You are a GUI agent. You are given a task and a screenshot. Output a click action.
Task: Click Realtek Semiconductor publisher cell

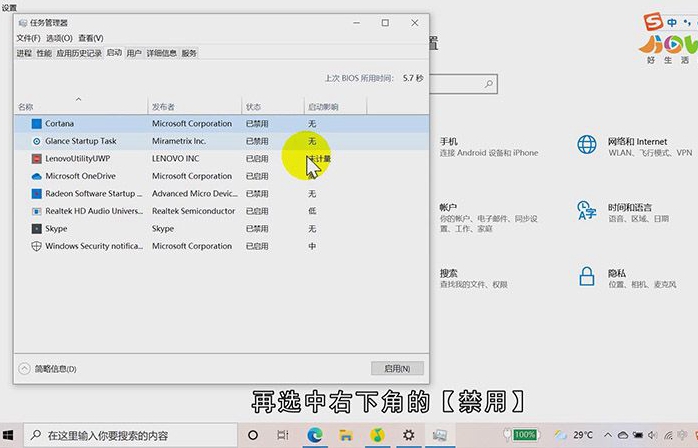click(193, 211)
